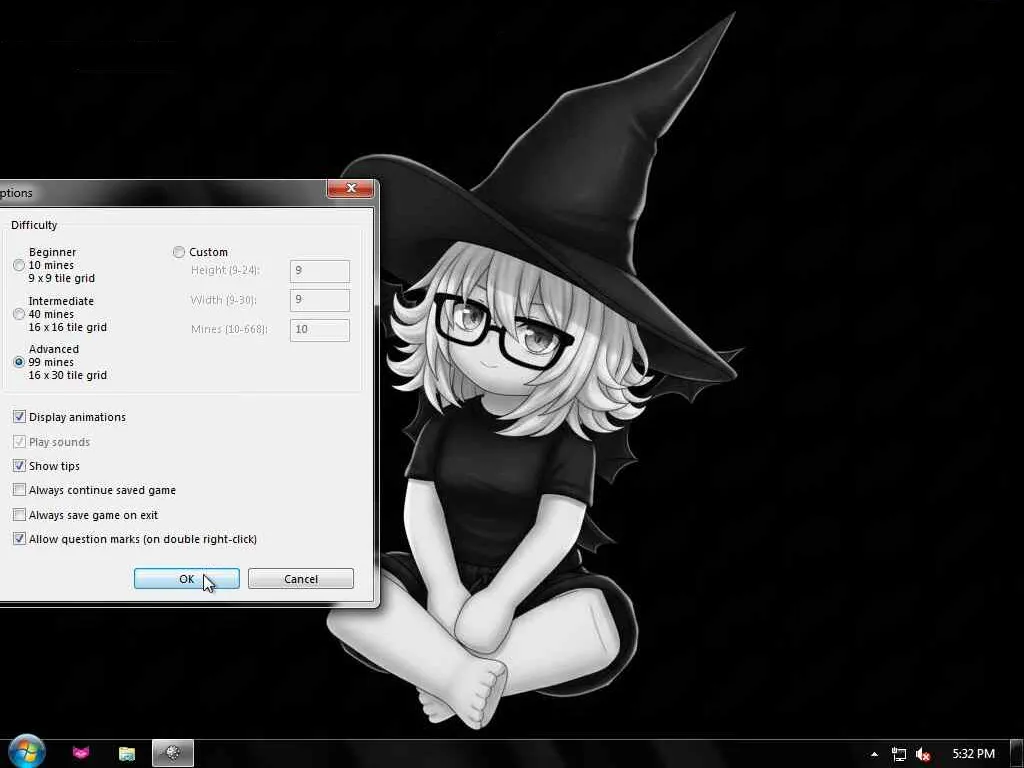1024x768 pixels.
Task: Switch to Minesweeper taskbar button
Action: coord(173,754)
